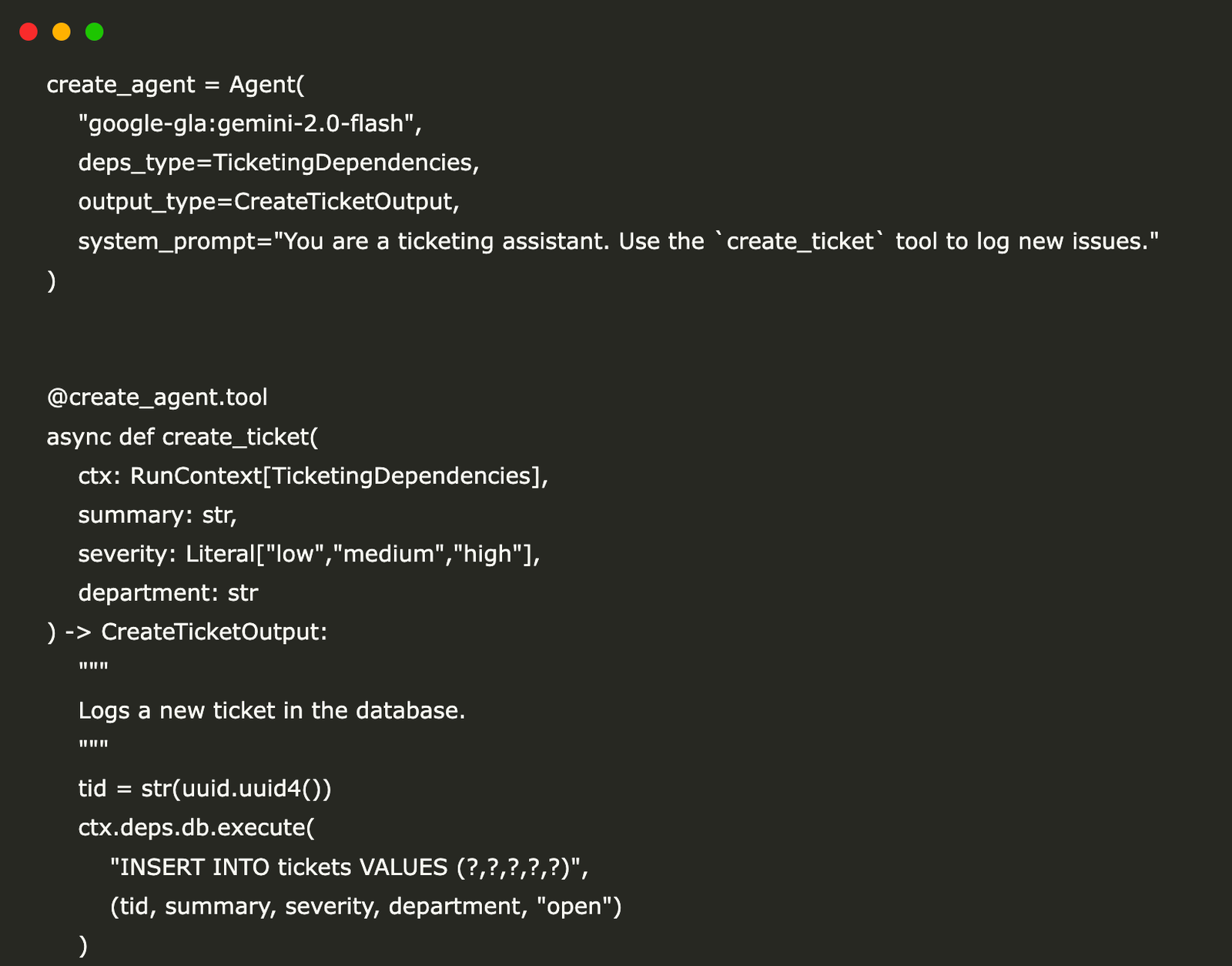Click the red close window button
This screenshot has width=1232, height=966.
click(x=28, y=32)
